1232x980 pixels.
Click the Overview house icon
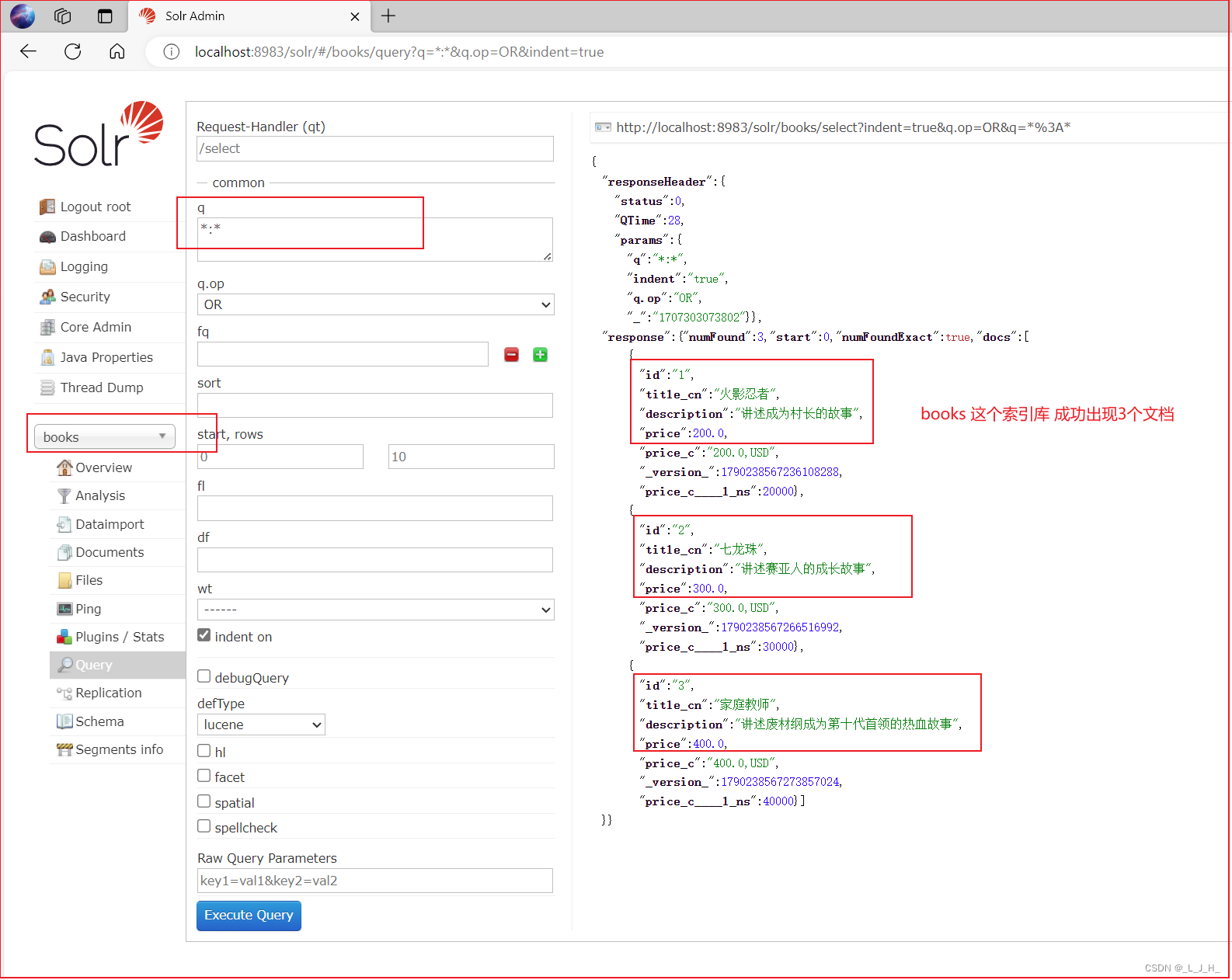[x=64, y=467]
